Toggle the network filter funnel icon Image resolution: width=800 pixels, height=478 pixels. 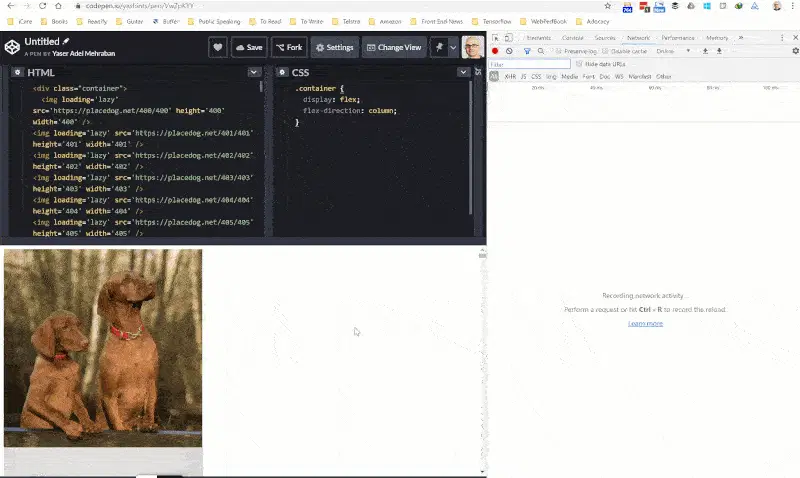(x=527, y=51)
